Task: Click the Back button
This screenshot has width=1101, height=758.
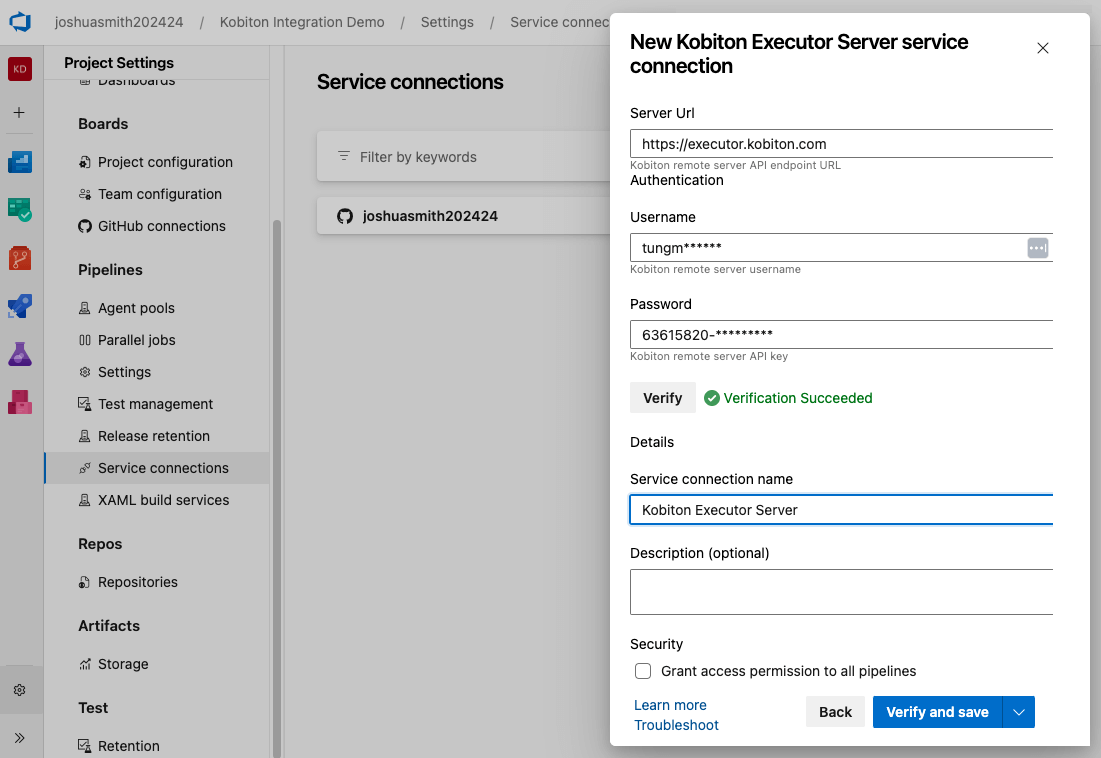Action: click(x=835, y=712)
